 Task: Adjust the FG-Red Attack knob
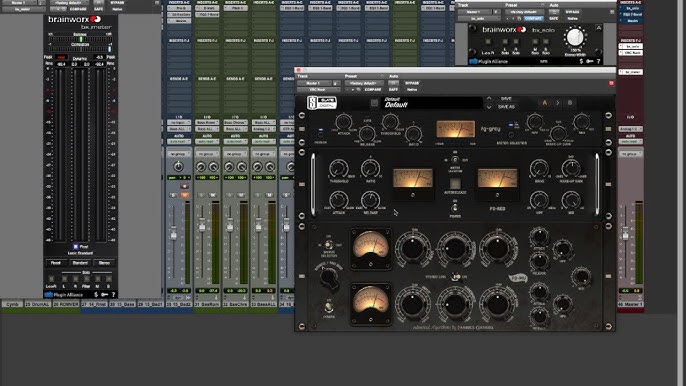click(339, 200)
